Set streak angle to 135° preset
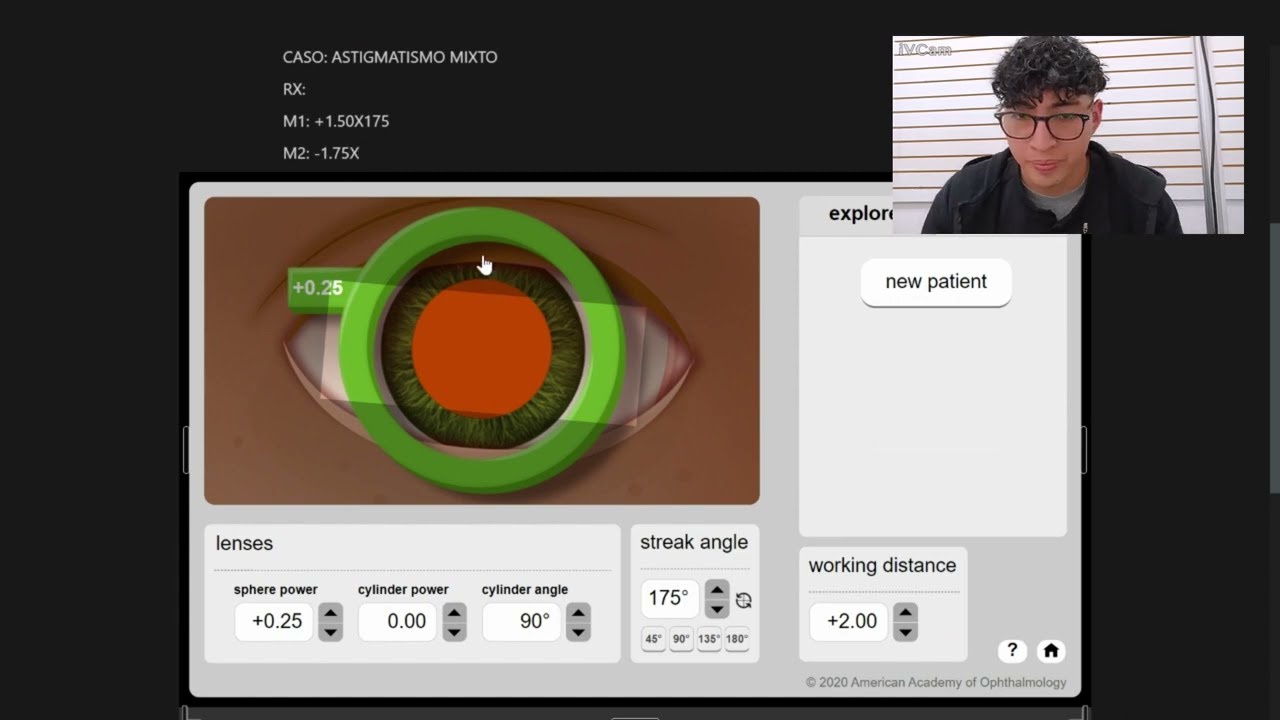The width and height of the screenshot is (1280, 720). click(709, 639)
